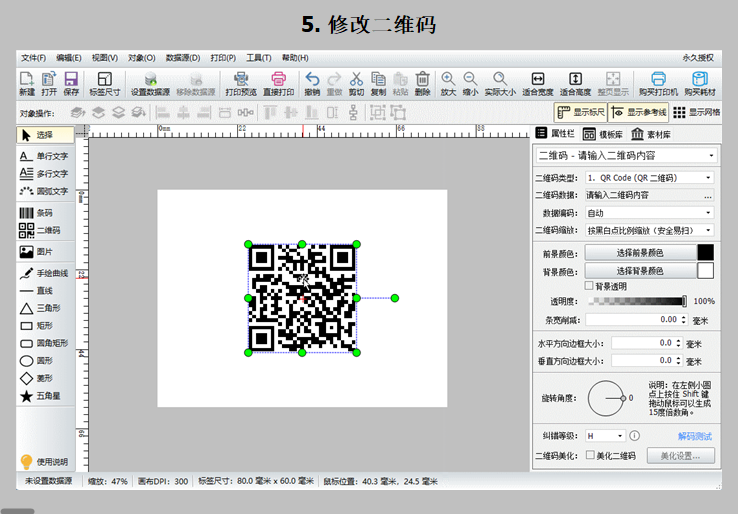Click the 选择前景颜色 button

click(640, 253)
